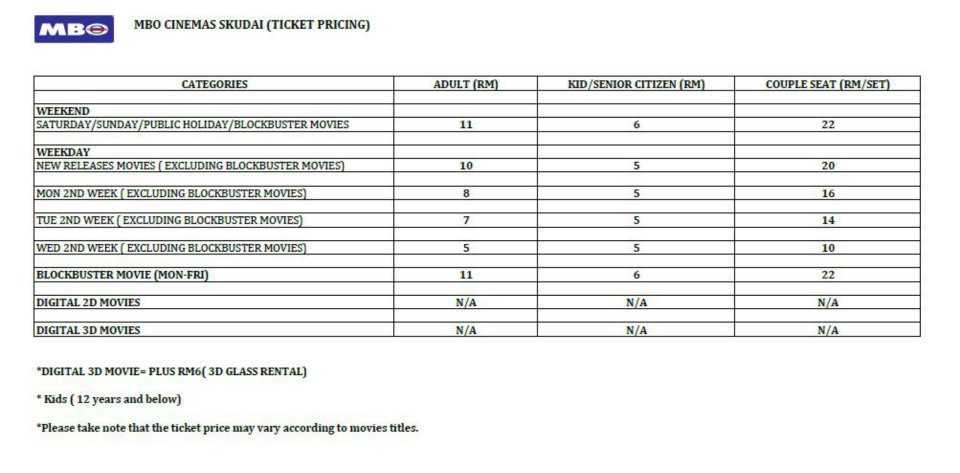Viewport: 960px width, 473px height.
Task: Click the New Releases Movies row label
Action: tap(190, 166)
